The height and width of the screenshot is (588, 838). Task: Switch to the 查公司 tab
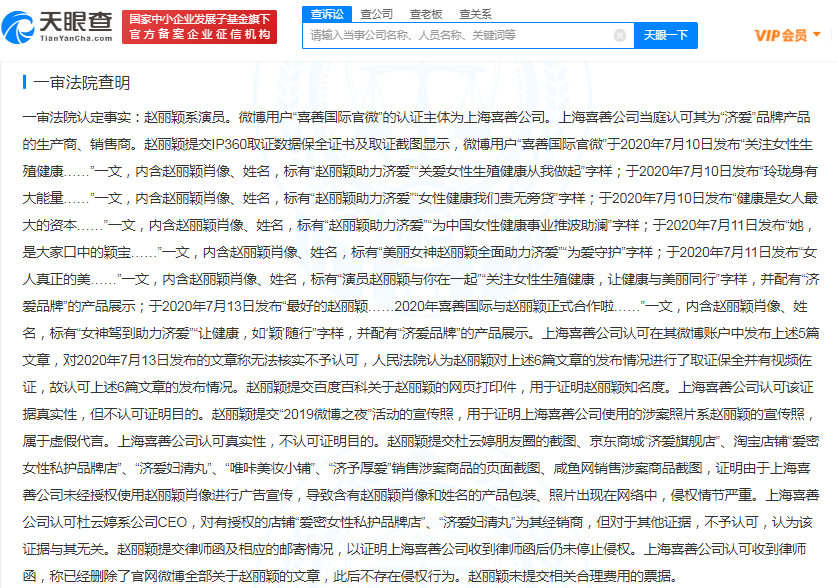tap(377, 14)
